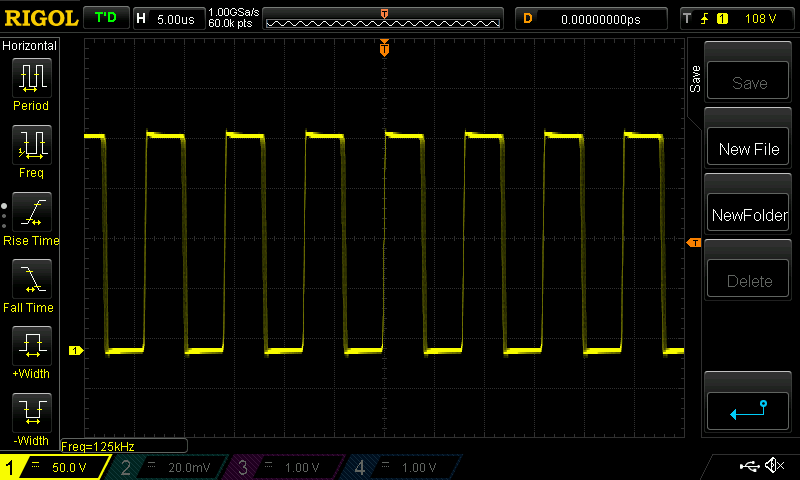Select the -Width measurement icon
800x480 pixels.
point(32,413)
